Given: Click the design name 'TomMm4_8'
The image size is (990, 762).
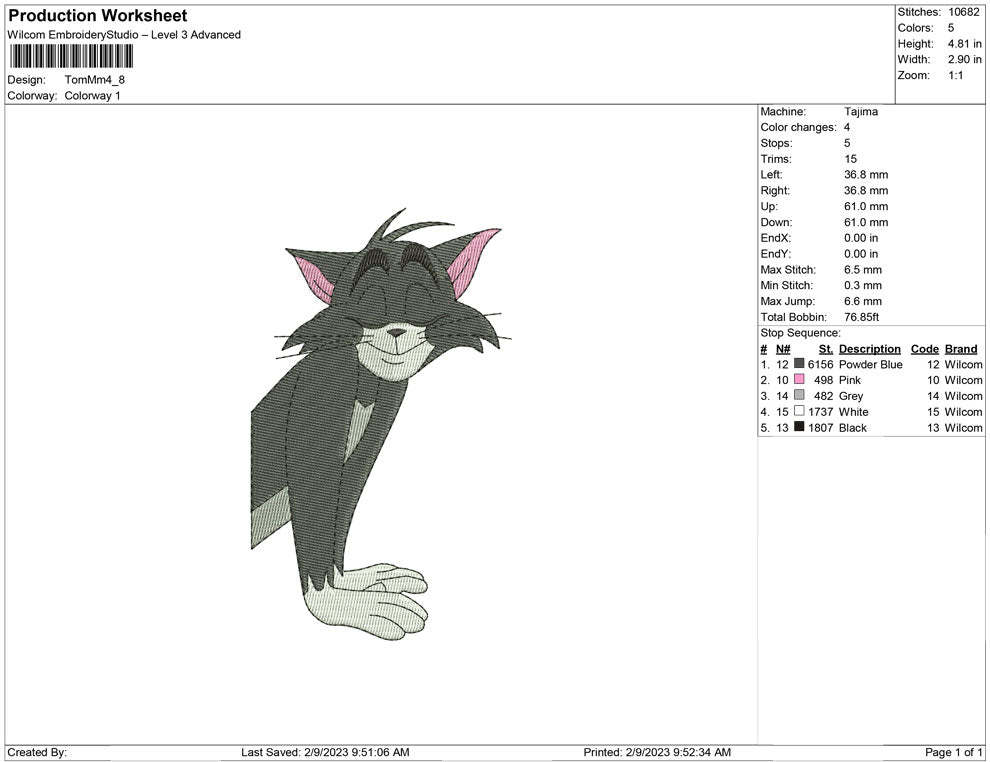Looking at the screenshot, I should (x=95, y=80).
